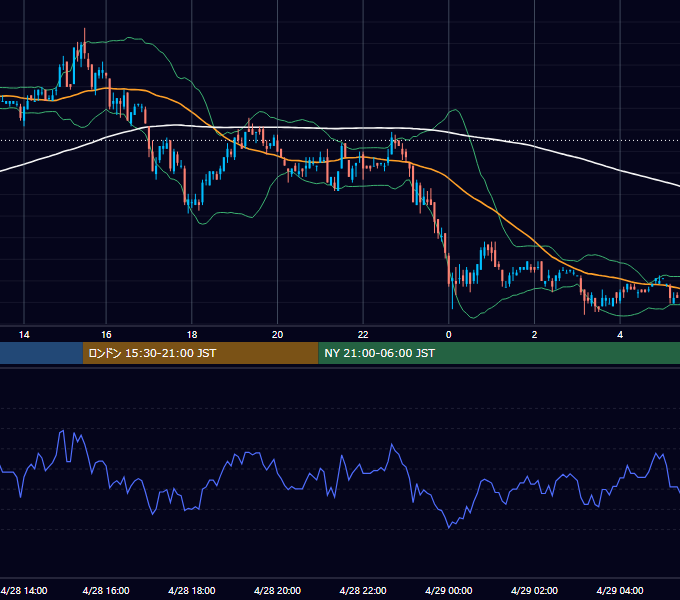Click the 4/28 14:00 date label
Image resolution: width=680 pixels, height=600 pixels.
[x=24, y=590]
